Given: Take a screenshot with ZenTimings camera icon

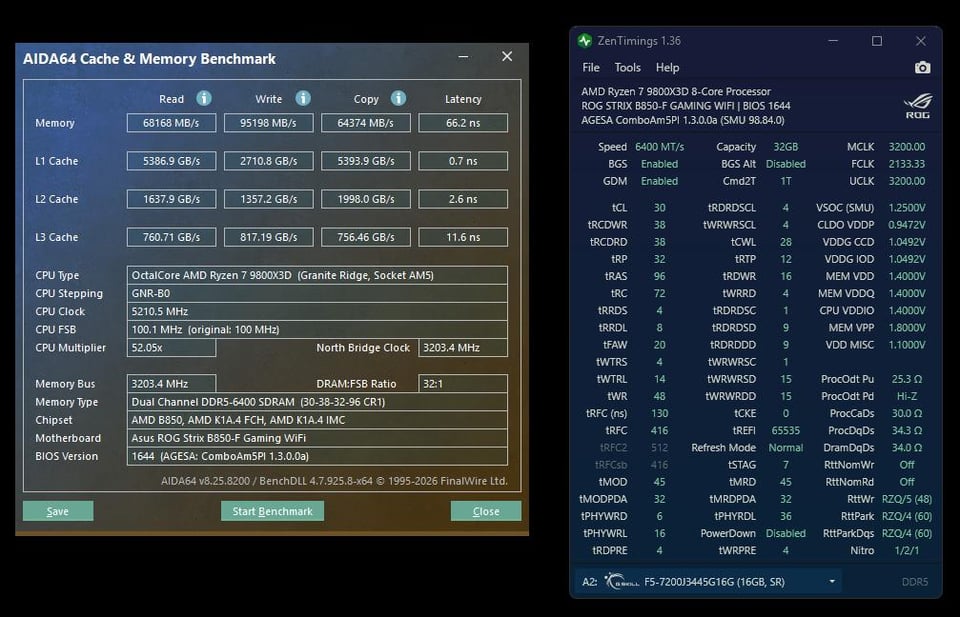Looking at the screenshot, I should click(x=922, y=68).
